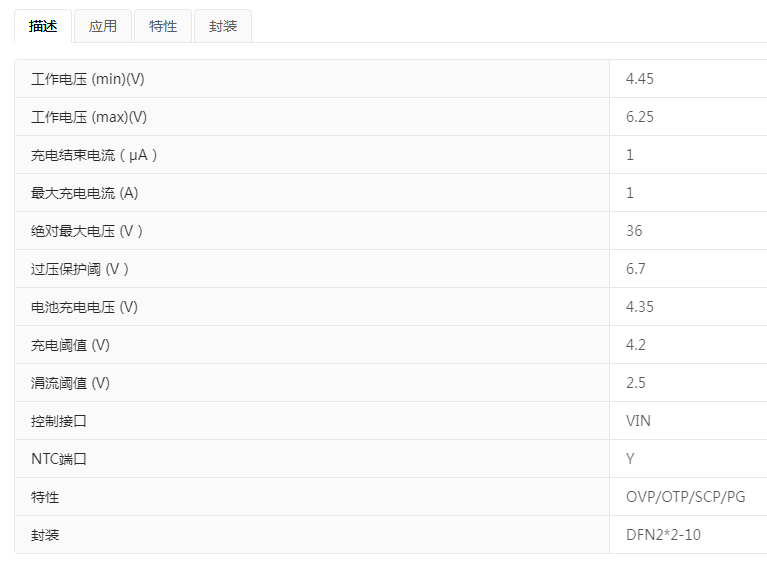Click the DFN2*2-10 package value

663,535
